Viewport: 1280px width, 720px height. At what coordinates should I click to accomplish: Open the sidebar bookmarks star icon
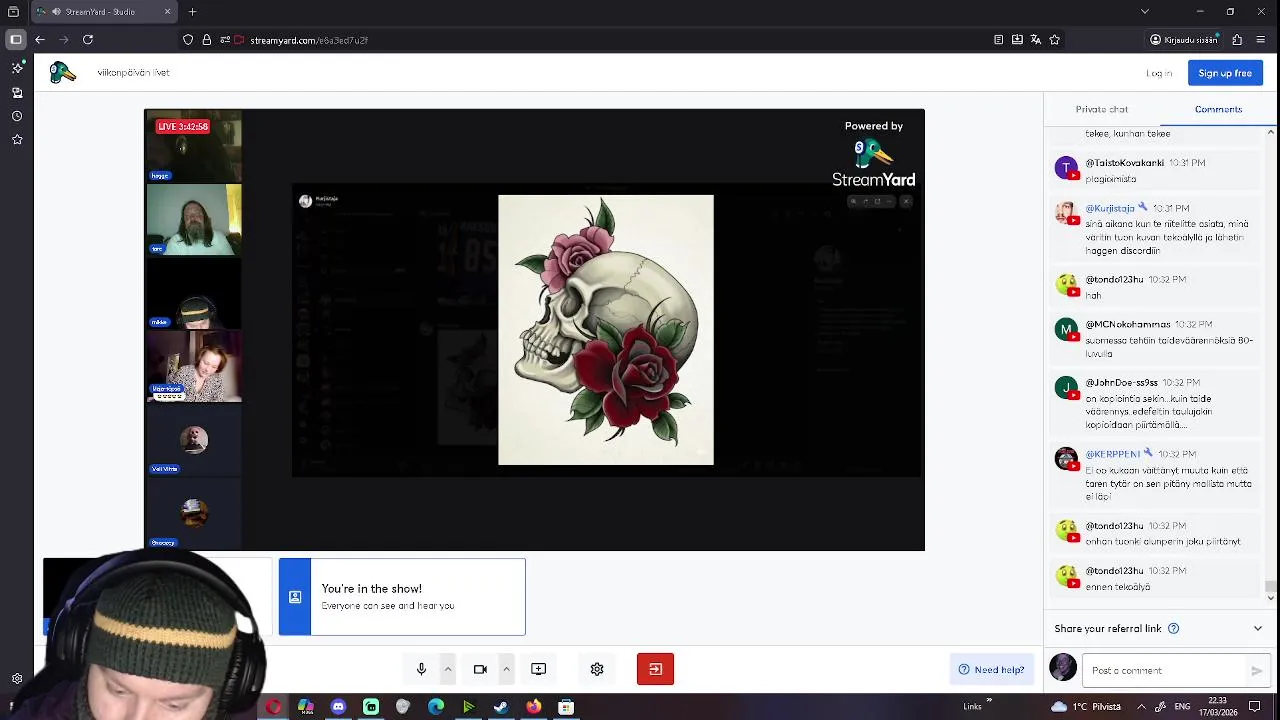pos(17,140)
